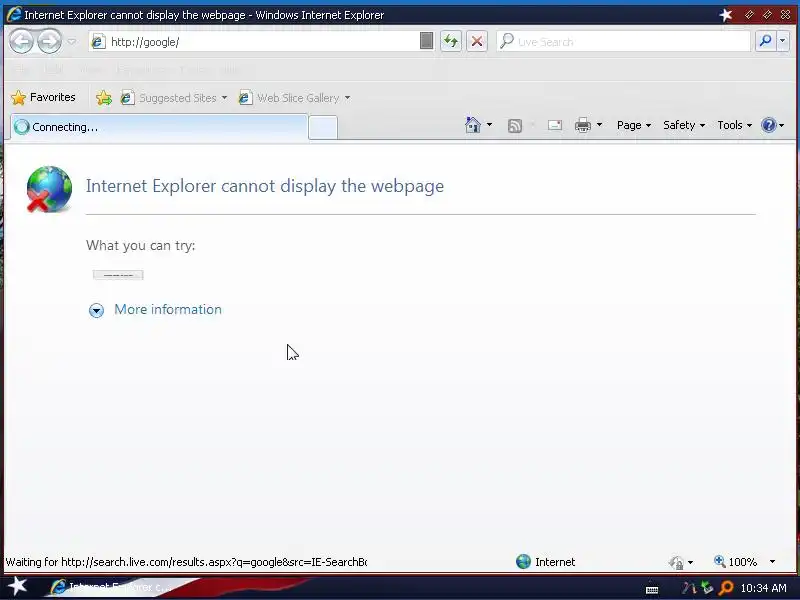The width and height of the screenshot is (800, 600).
Task: Click the network connection tray icon
Action: coord(688,588)
